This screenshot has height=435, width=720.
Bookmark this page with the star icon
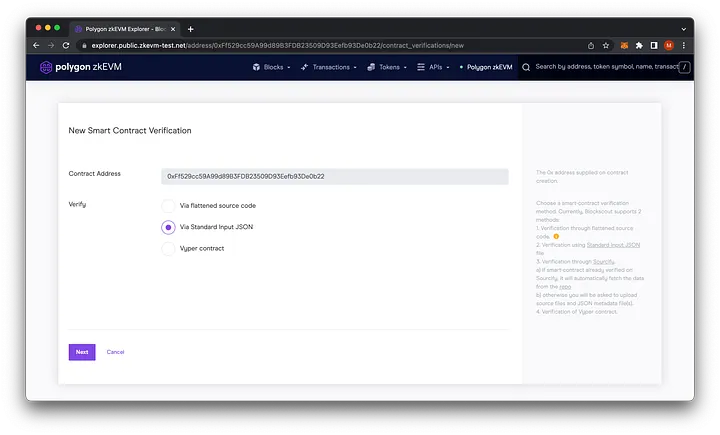(x=606, y=45)
